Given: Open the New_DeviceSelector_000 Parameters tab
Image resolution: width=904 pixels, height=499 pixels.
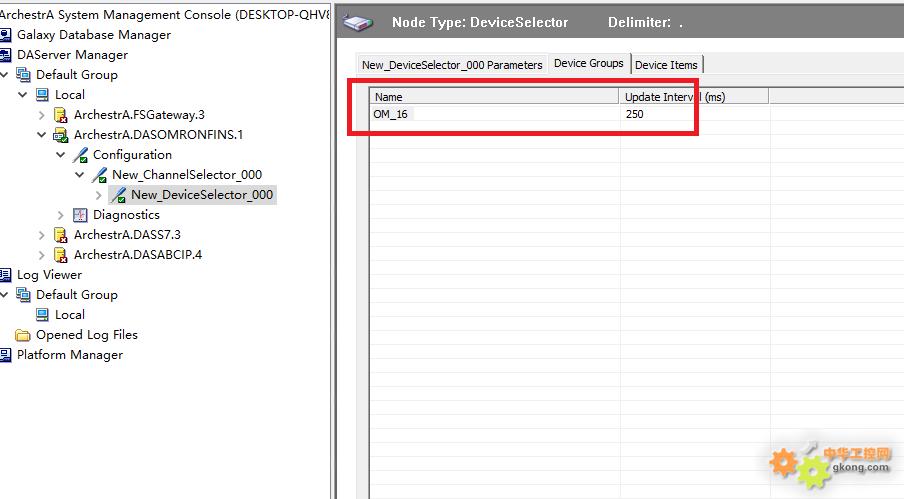Looking at the screenshot, I should (x=452, y=65).
